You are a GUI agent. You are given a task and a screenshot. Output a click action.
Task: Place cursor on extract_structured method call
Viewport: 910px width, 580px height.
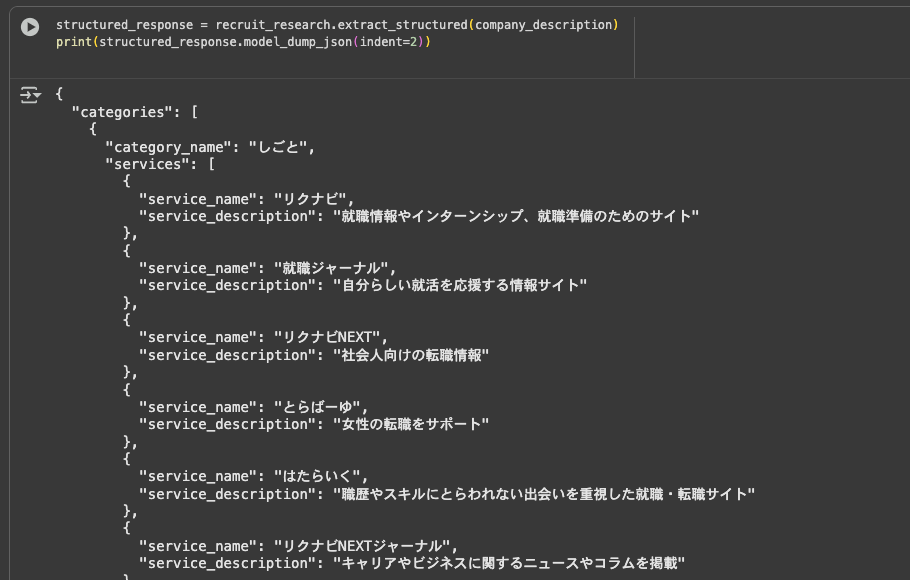coord(411,25)
